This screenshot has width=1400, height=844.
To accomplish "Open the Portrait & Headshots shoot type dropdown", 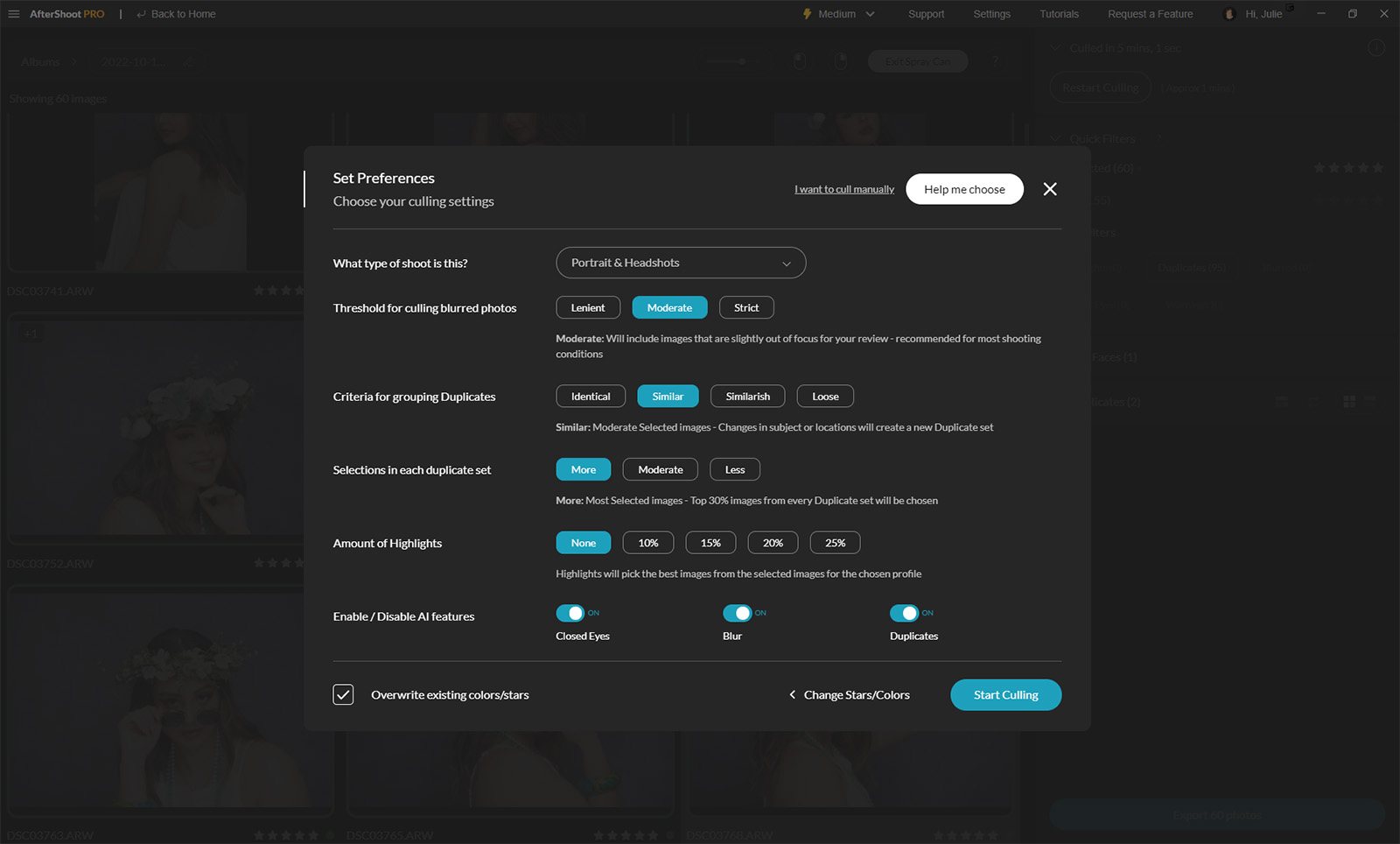I will [681, 263].
